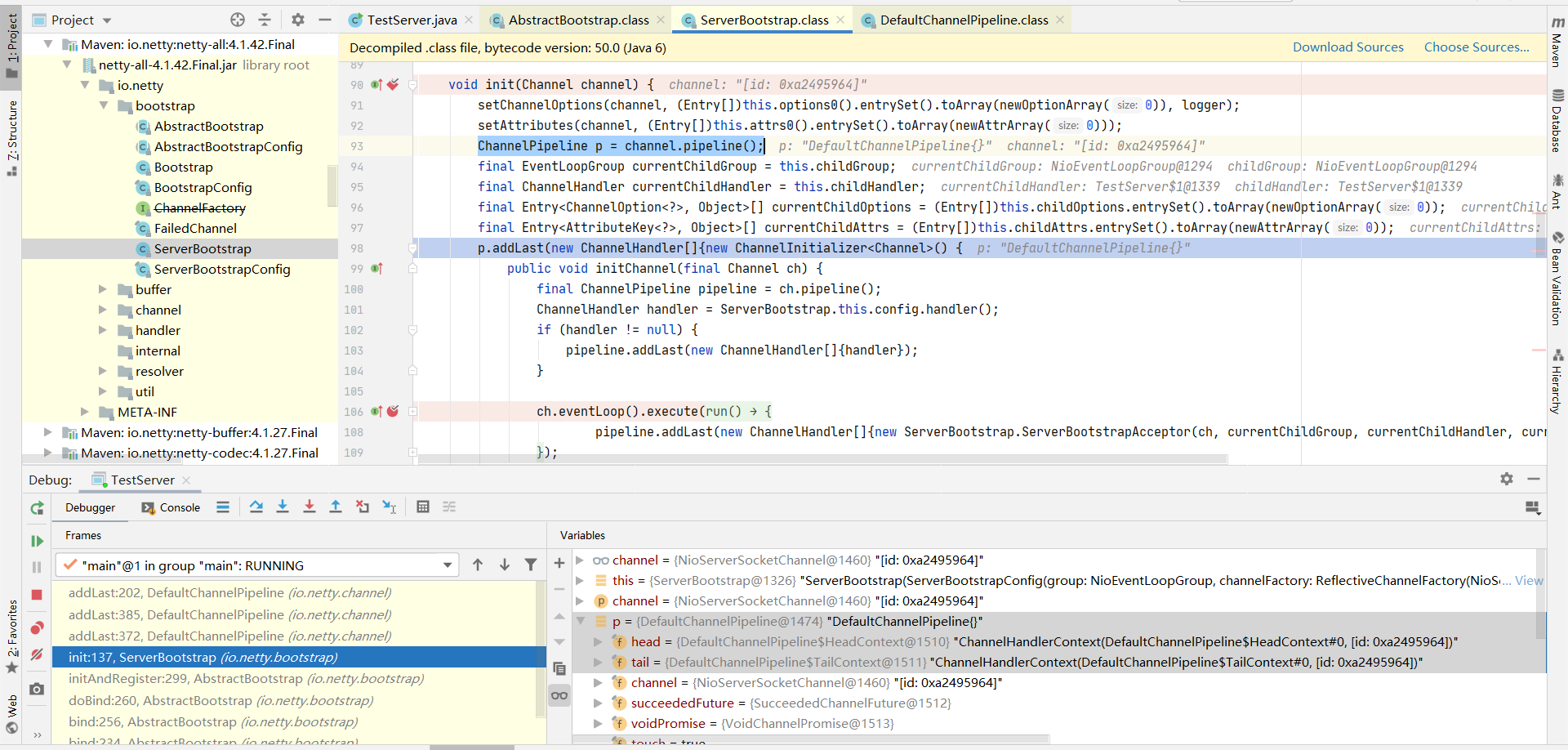Open Bean Validation tool window

point(1557,278)
